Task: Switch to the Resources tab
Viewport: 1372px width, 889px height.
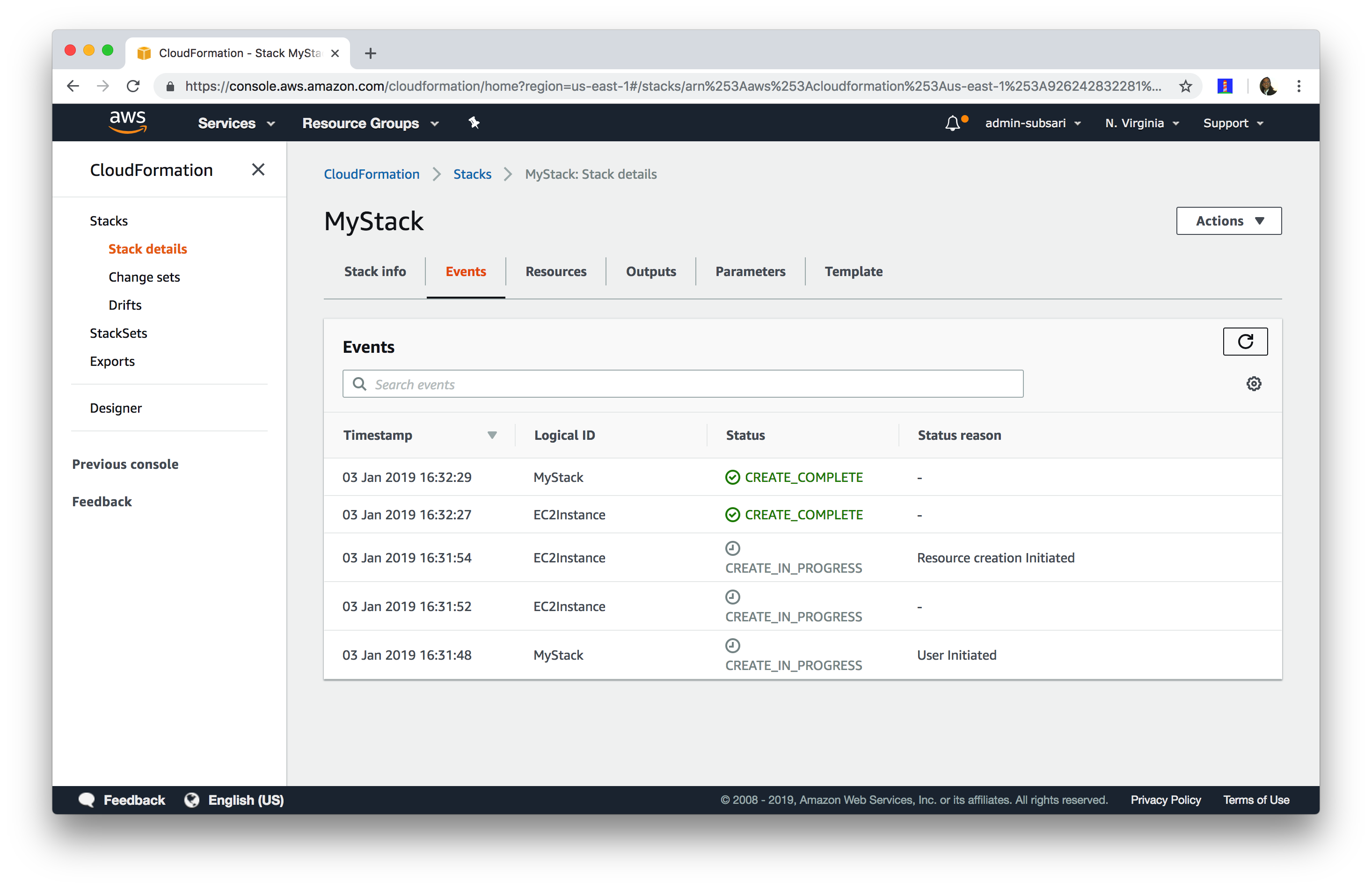Action: coord(555,271)
